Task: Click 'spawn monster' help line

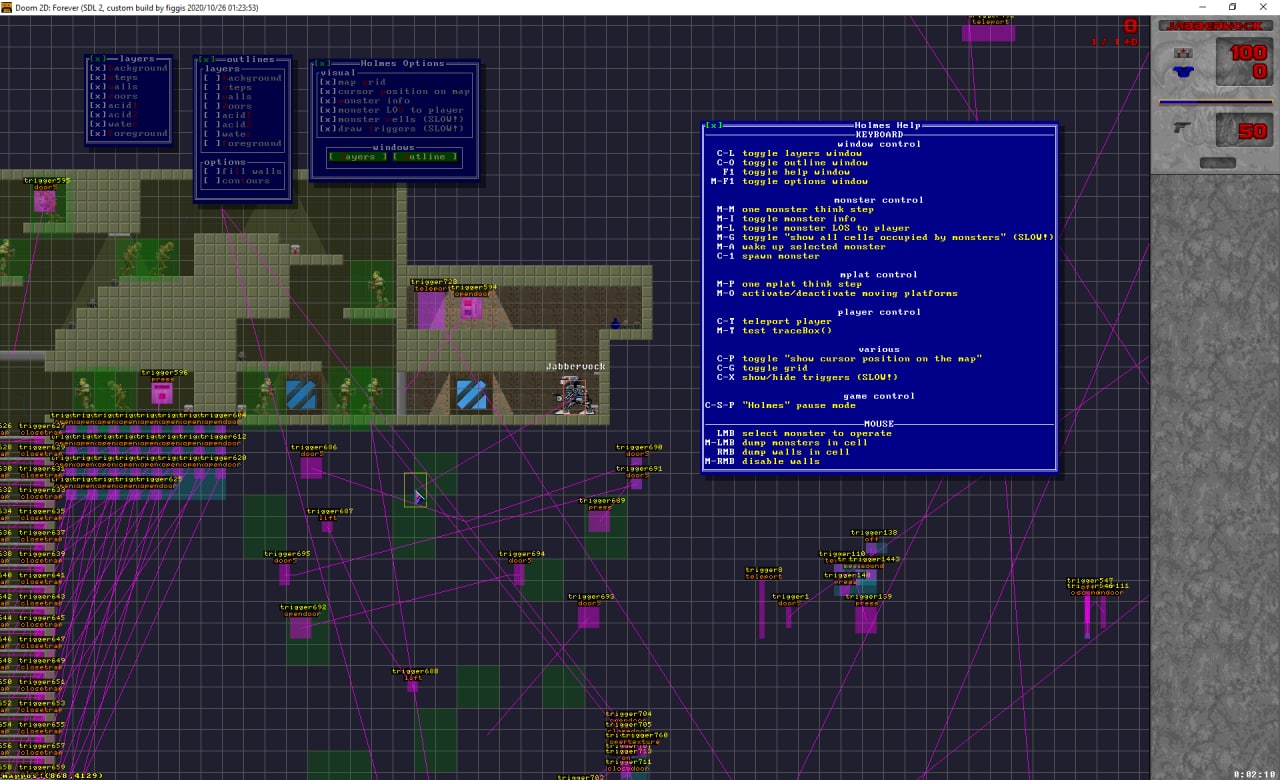Action: point(768,256)
